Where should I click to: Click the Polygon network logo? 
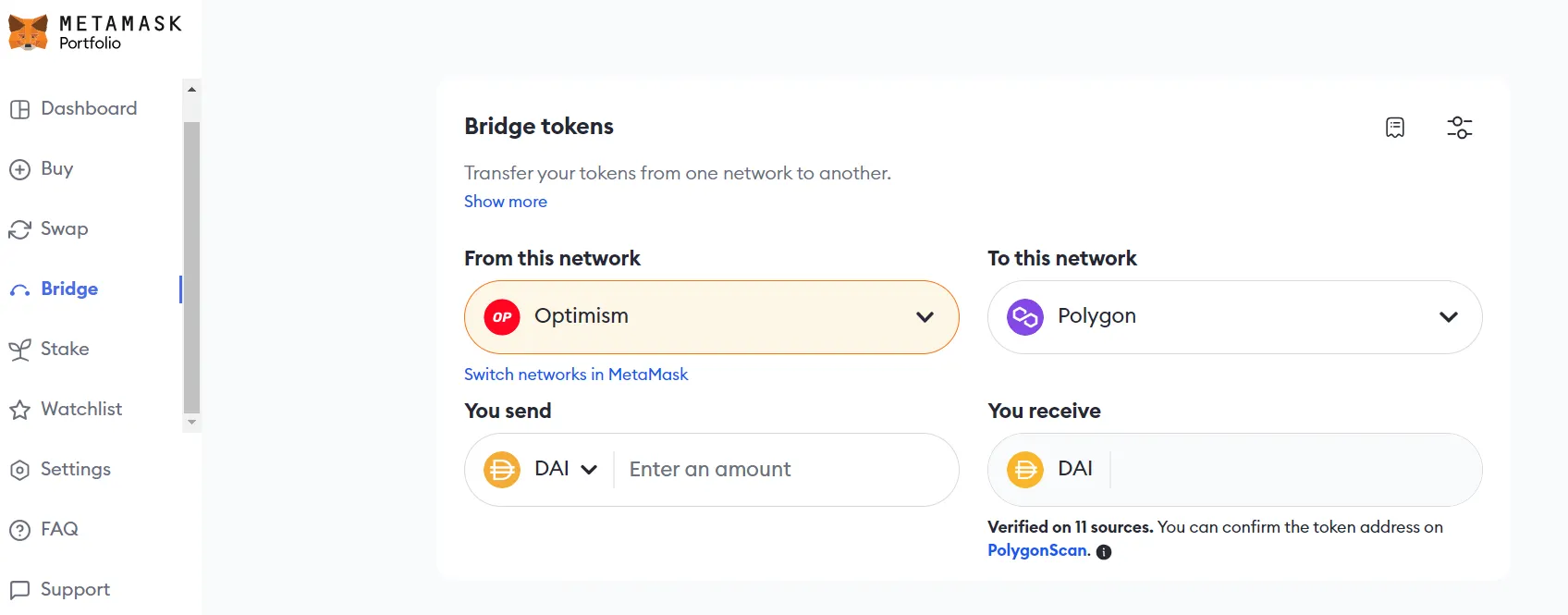tap(1025, 317)
